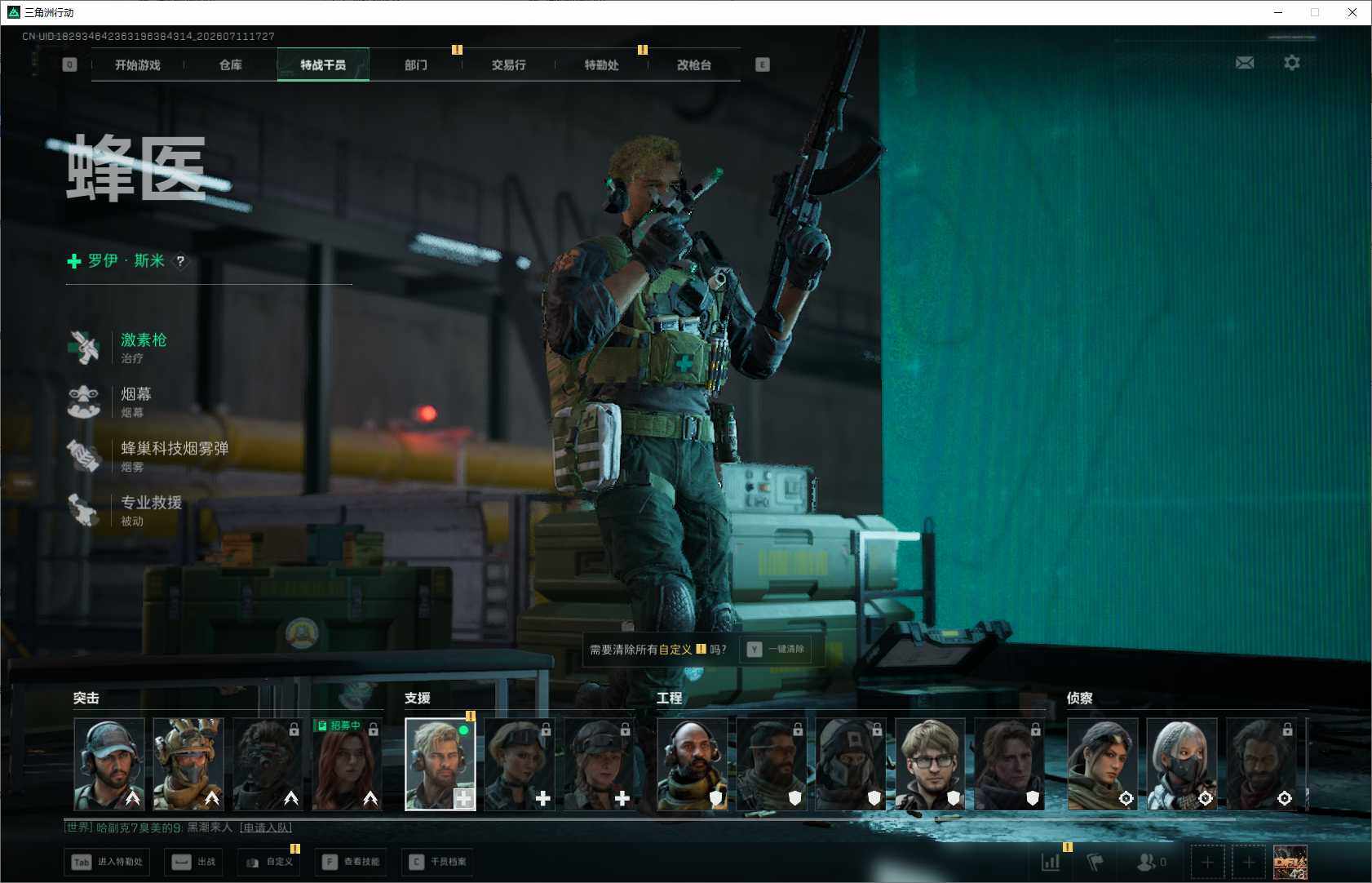Click the question mark next to 罗伊·斯米

point(180,261)
